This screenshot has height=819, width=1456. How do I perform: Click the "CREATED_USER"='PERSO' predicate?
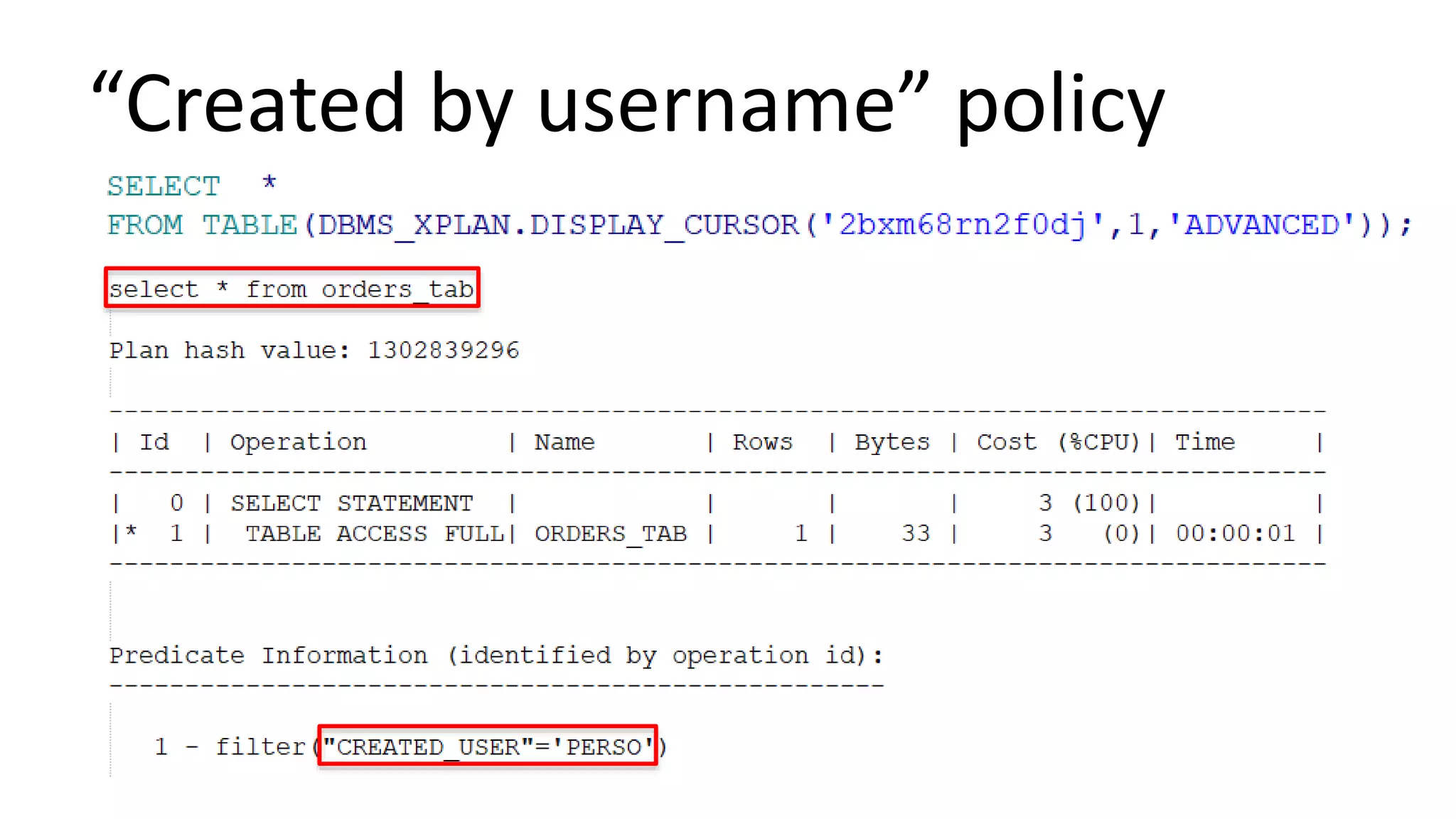tap(488, 746)
